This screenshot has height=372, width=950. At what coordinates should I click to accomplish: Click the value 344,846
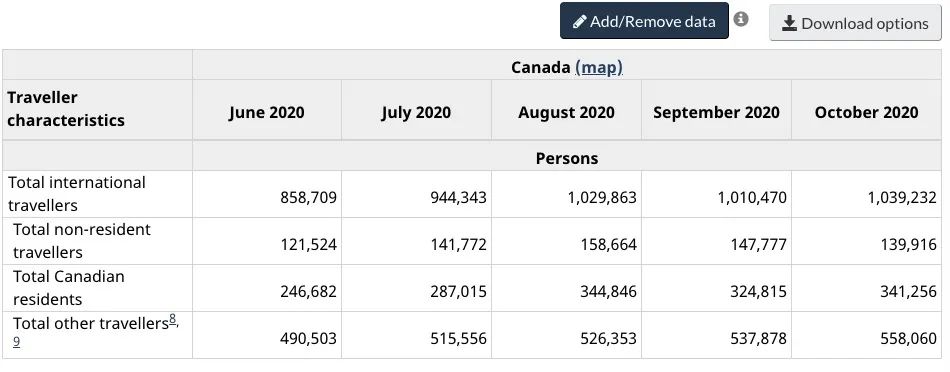pyautogui.click(x=609, y=291)
